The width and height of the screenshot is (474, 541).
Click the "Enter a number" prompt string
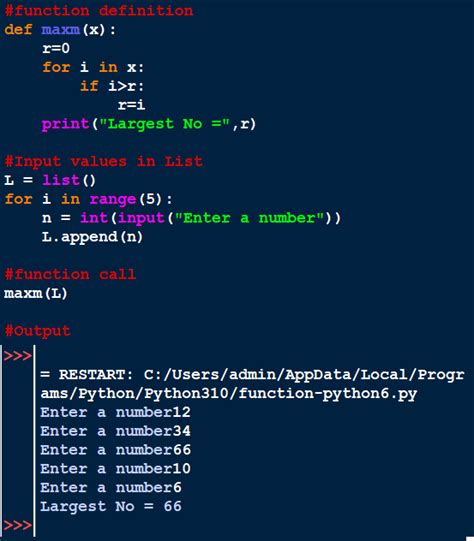coord(250,218)
